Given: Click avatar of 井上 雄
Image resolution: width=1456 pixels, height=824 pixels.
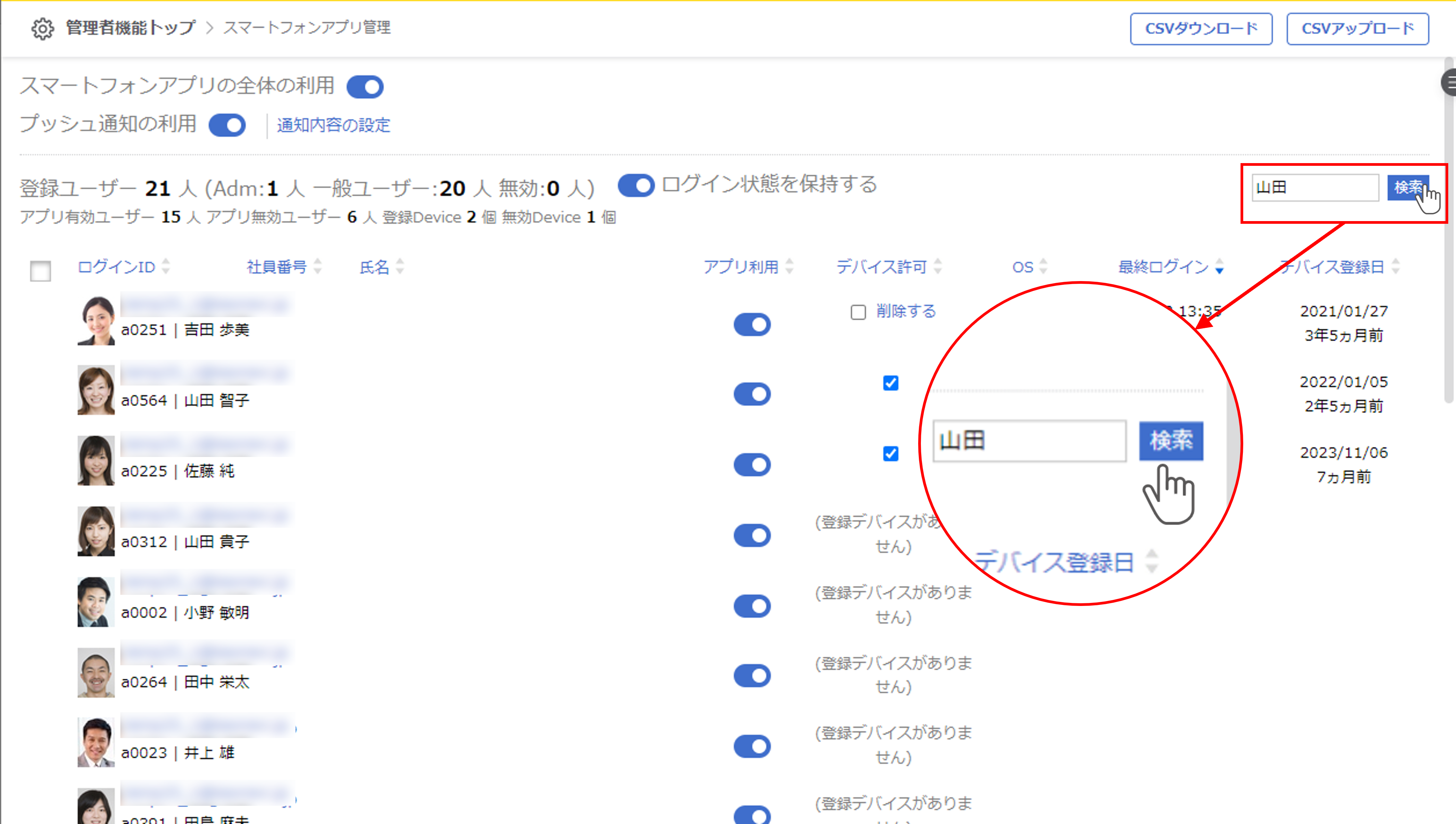Looking at the screenshot, I should 96,742.
